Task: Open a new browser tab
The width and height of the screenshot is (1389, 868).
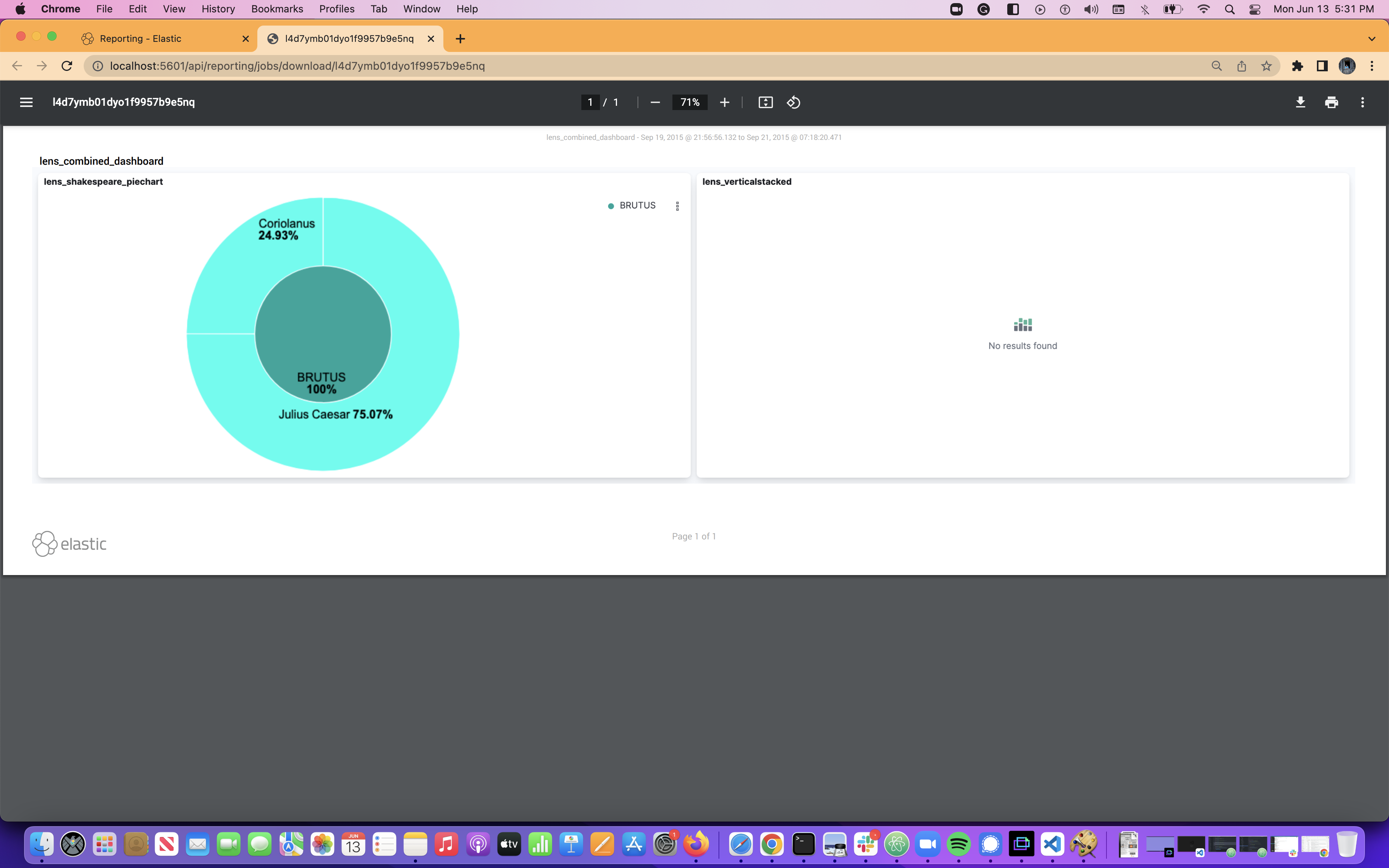Action: click(460, 38)
